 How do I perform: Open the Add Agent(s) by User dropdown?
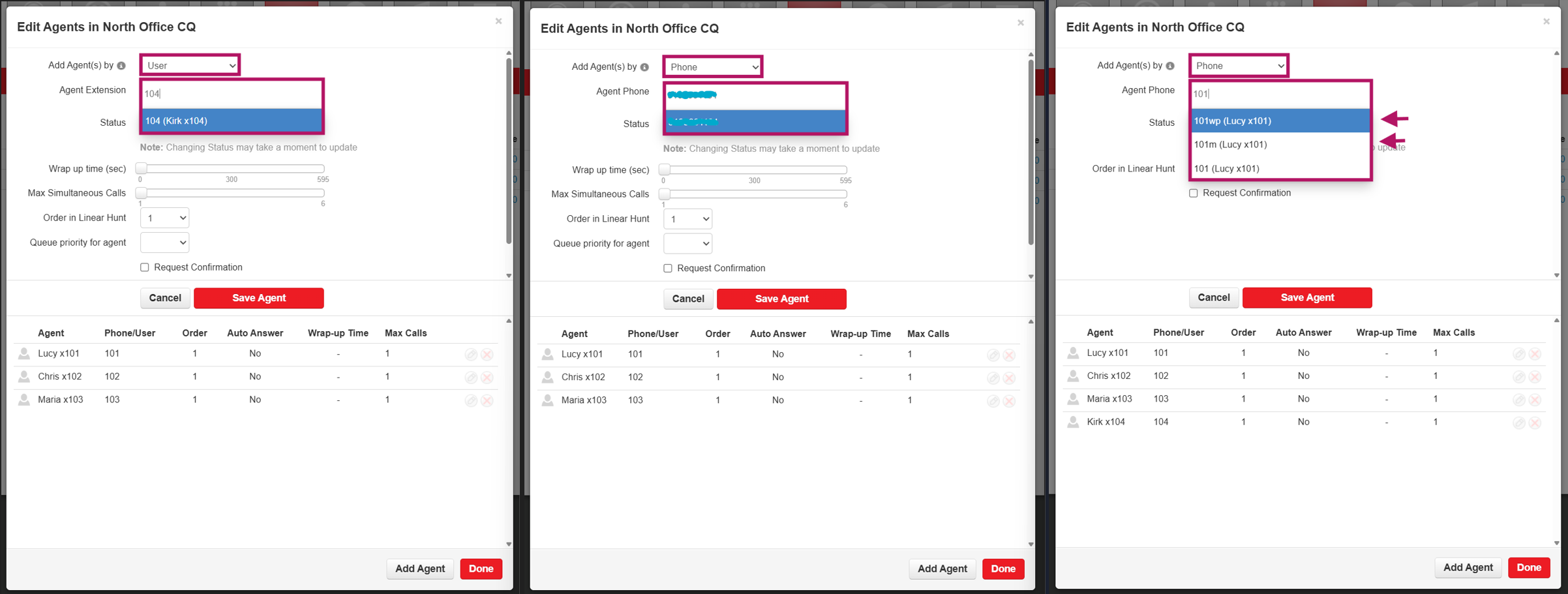pyautogui.click(x=190, y=65)
